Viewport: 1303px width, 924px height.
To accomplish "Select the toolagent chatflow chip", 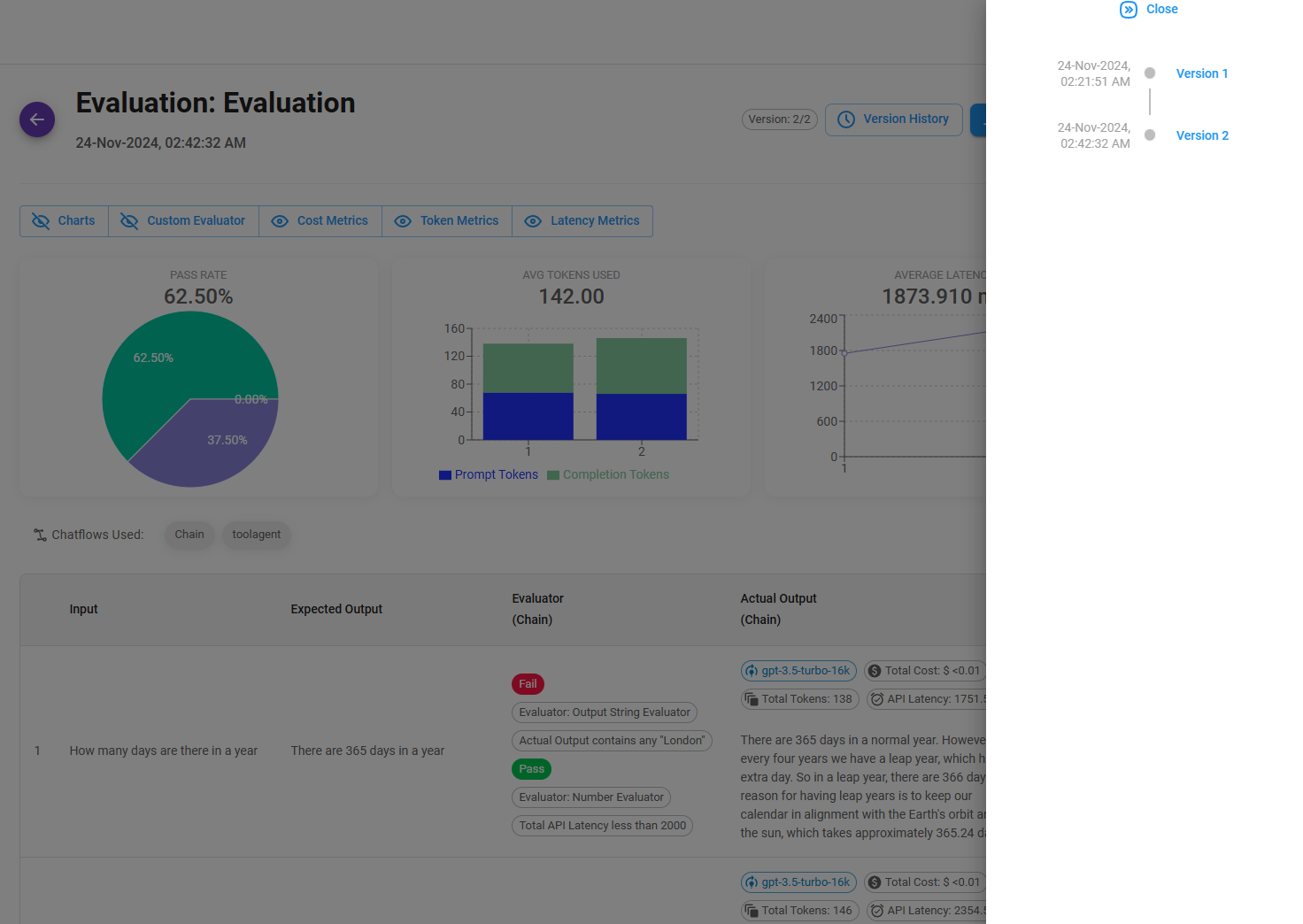I will (x=257, y=535).
